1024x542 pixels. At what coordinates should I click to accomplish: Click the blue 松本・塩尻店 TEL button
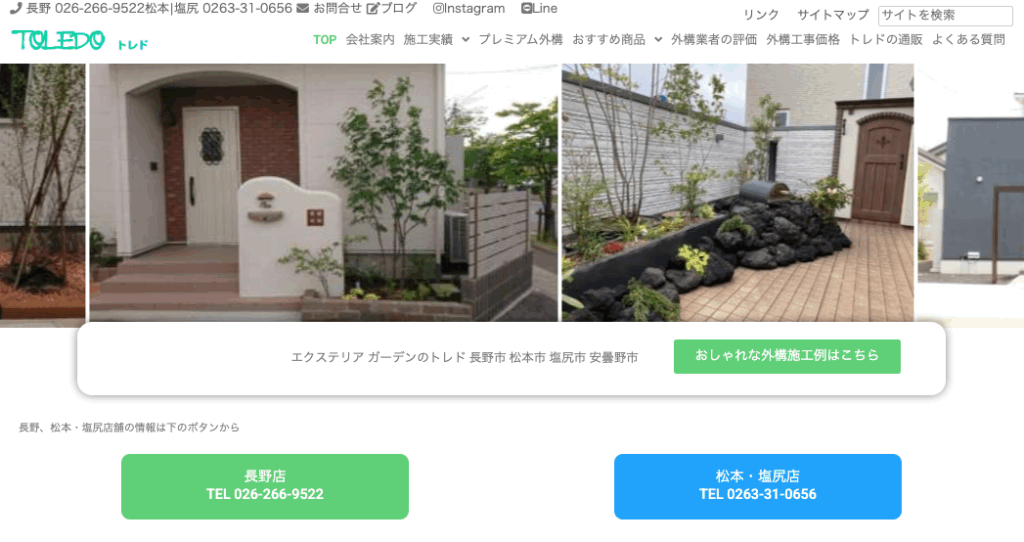pos(758,486)
